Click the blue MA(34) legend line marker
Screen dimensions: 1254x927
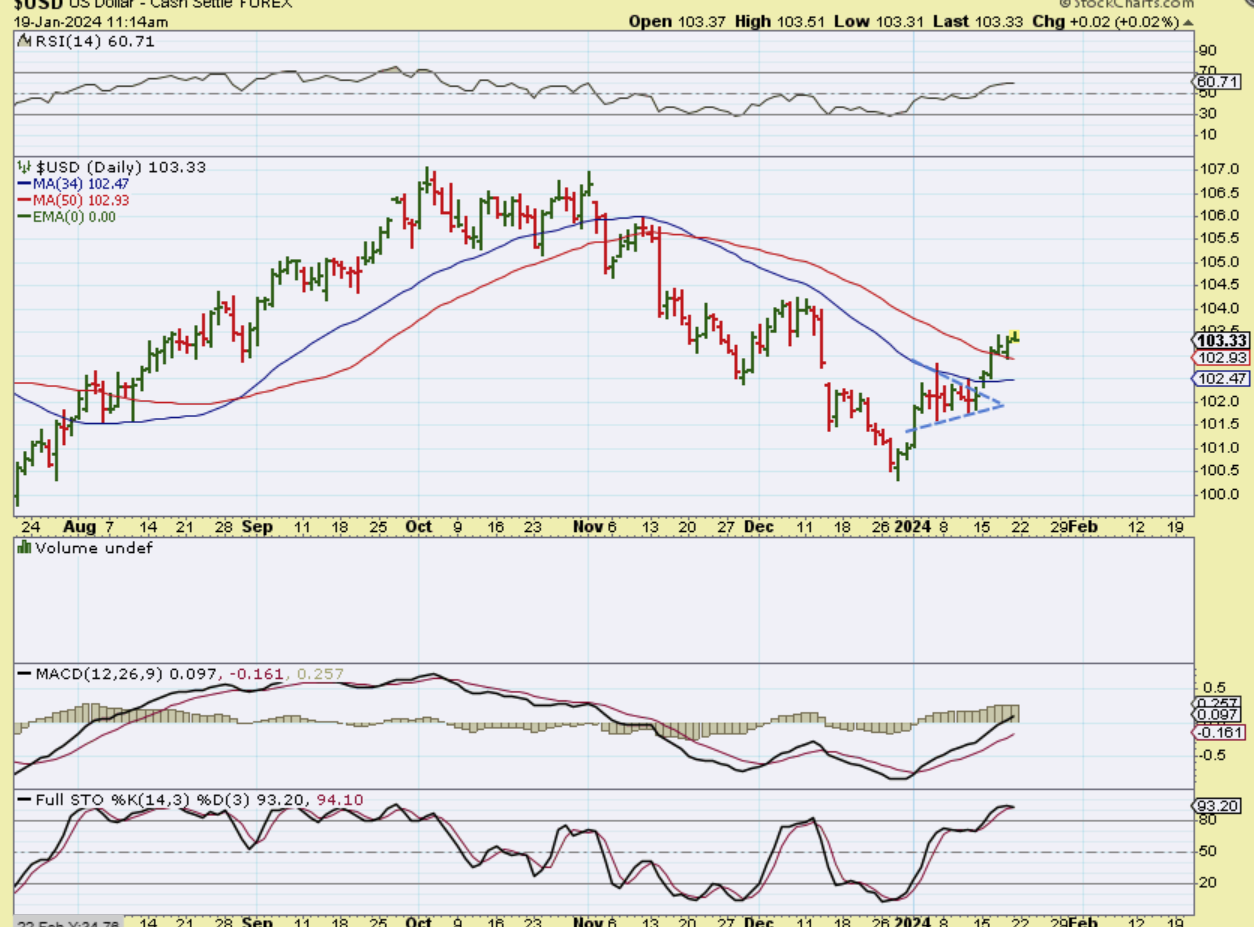point(24,184)
